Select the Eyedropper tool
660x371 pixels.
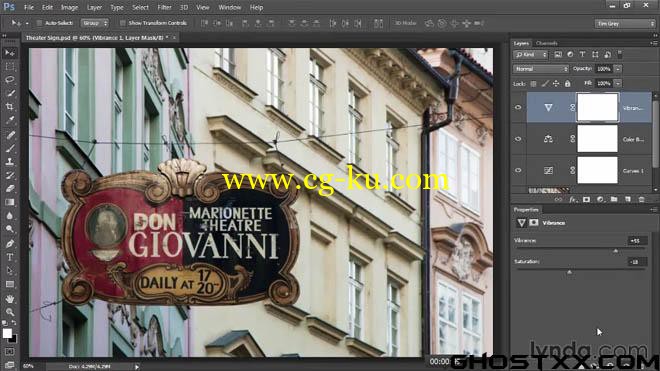(x=10, y=120)
